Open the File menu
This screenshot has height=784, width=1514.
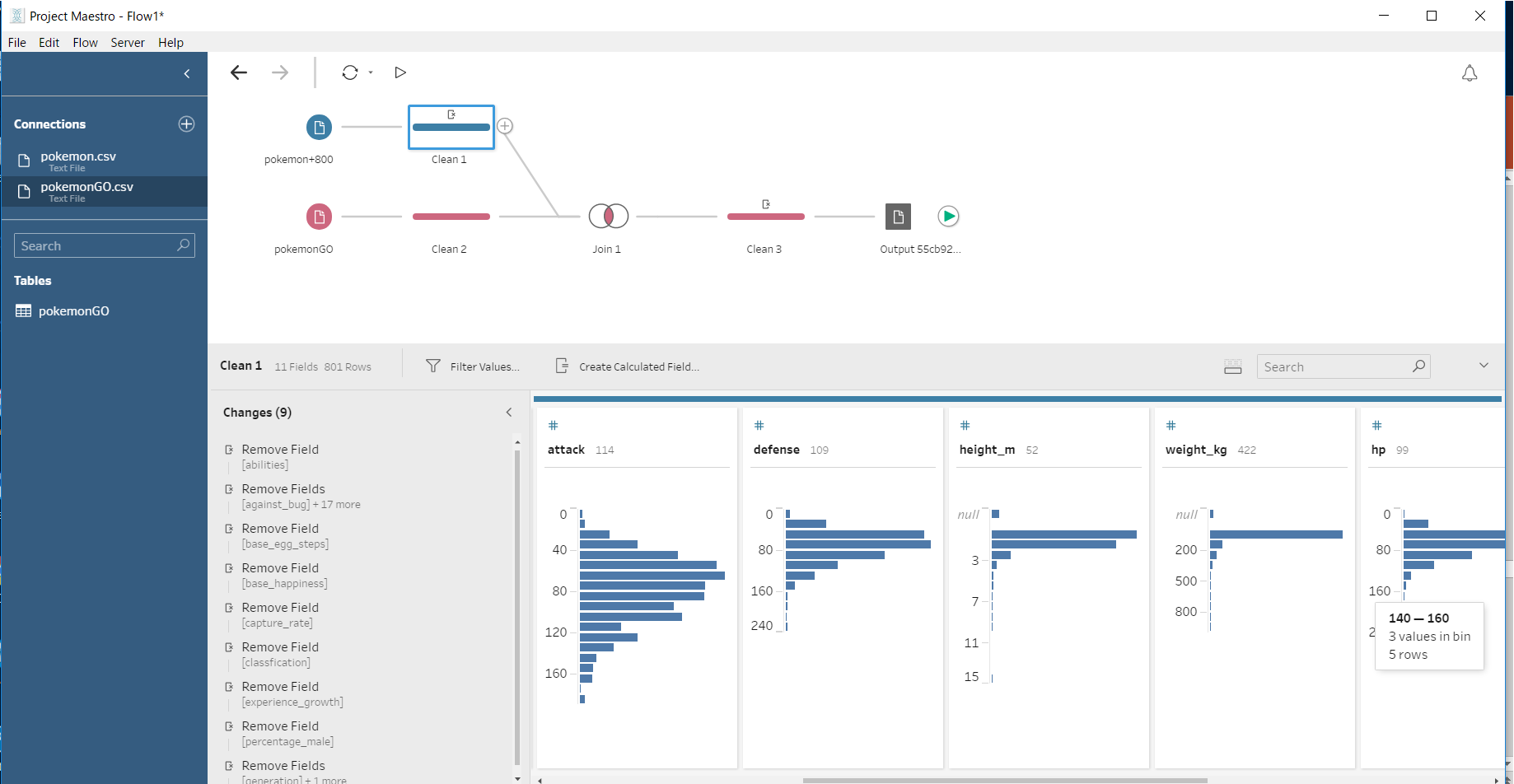17,43
